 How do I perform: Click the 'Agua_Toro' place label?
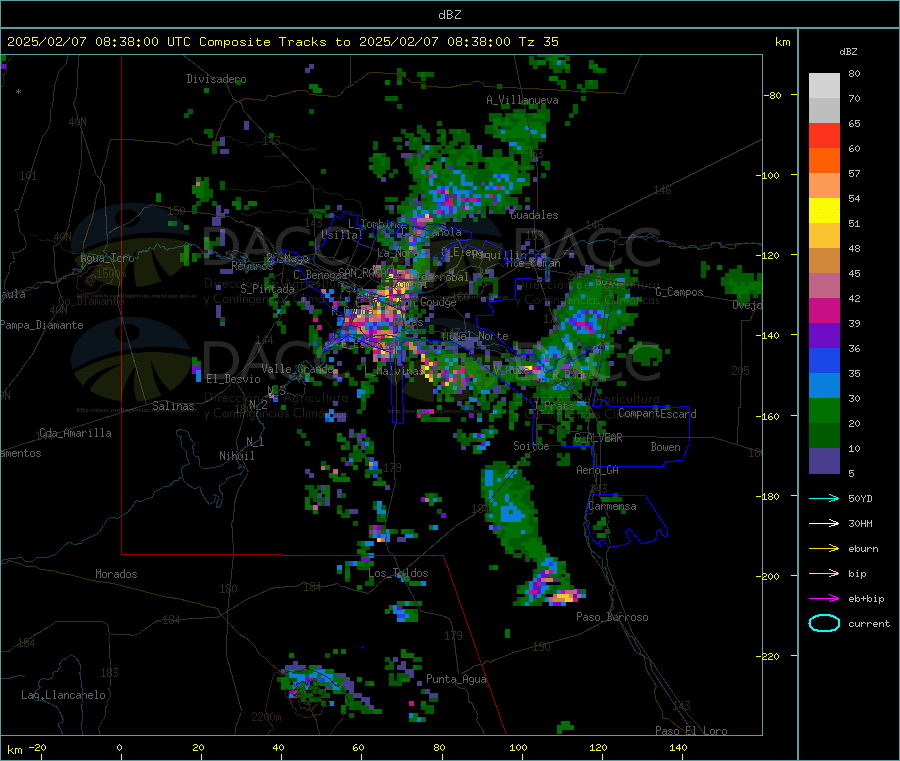click(107, 258)
